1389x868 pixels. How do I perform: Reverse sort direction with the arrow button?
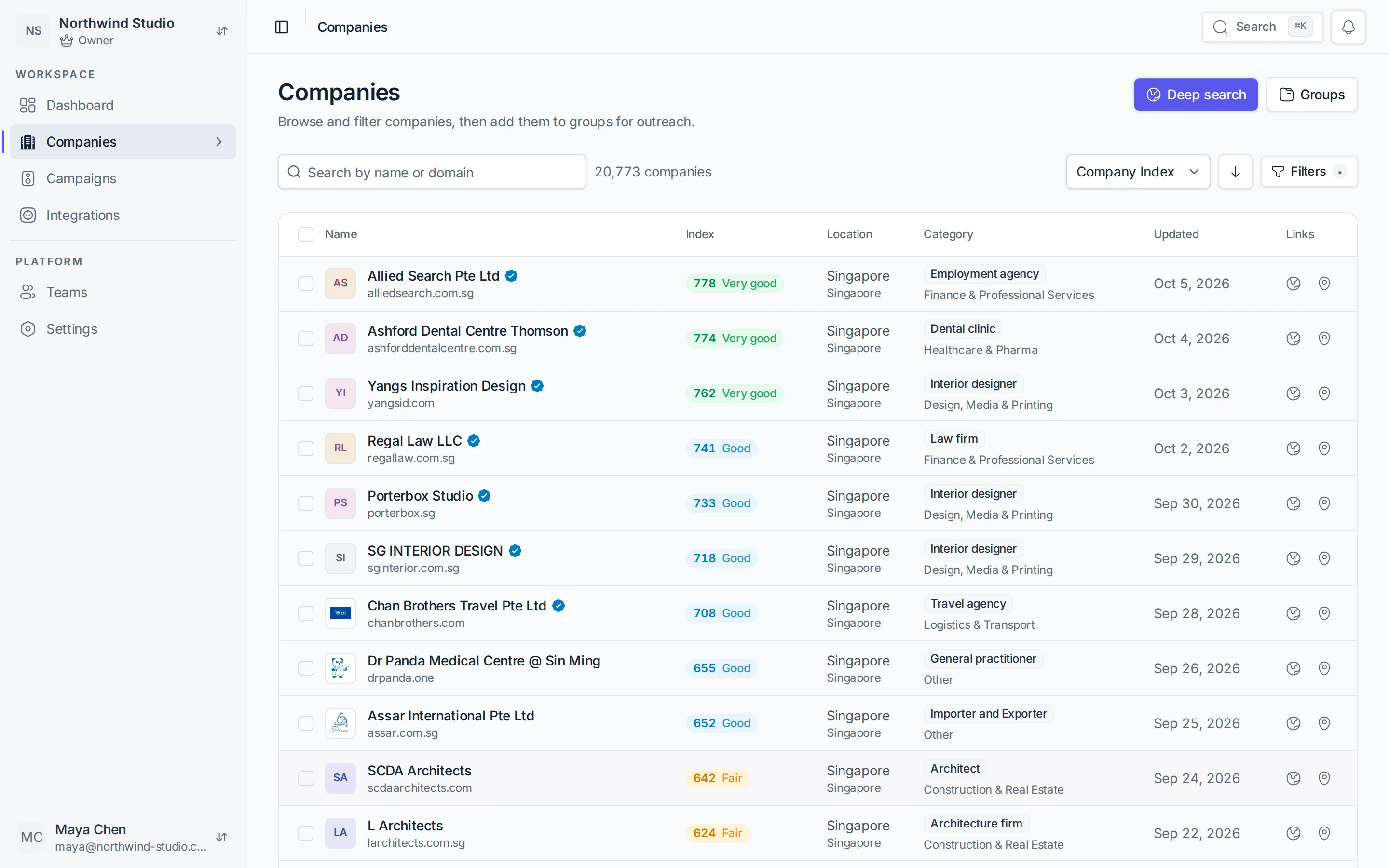tap(1235, 172)
